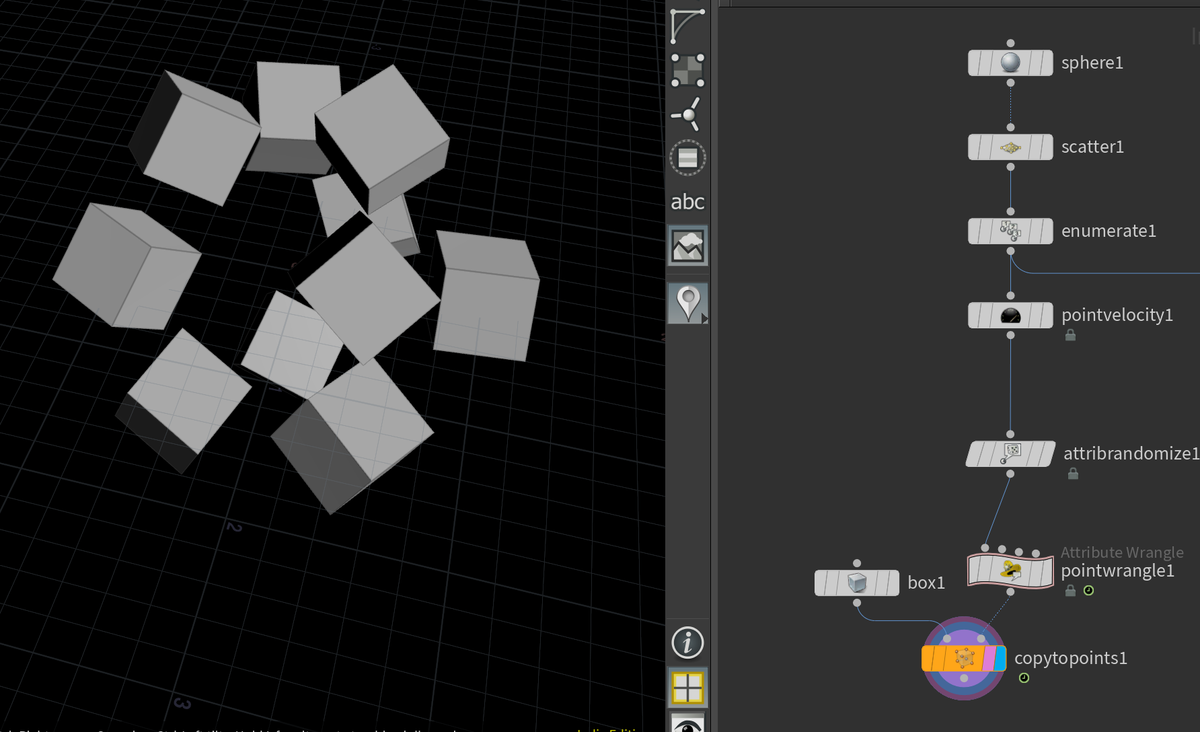Screen dimensions: 1200x732
Task: Toggle the yellow reference grid icon
Action: 687,687
